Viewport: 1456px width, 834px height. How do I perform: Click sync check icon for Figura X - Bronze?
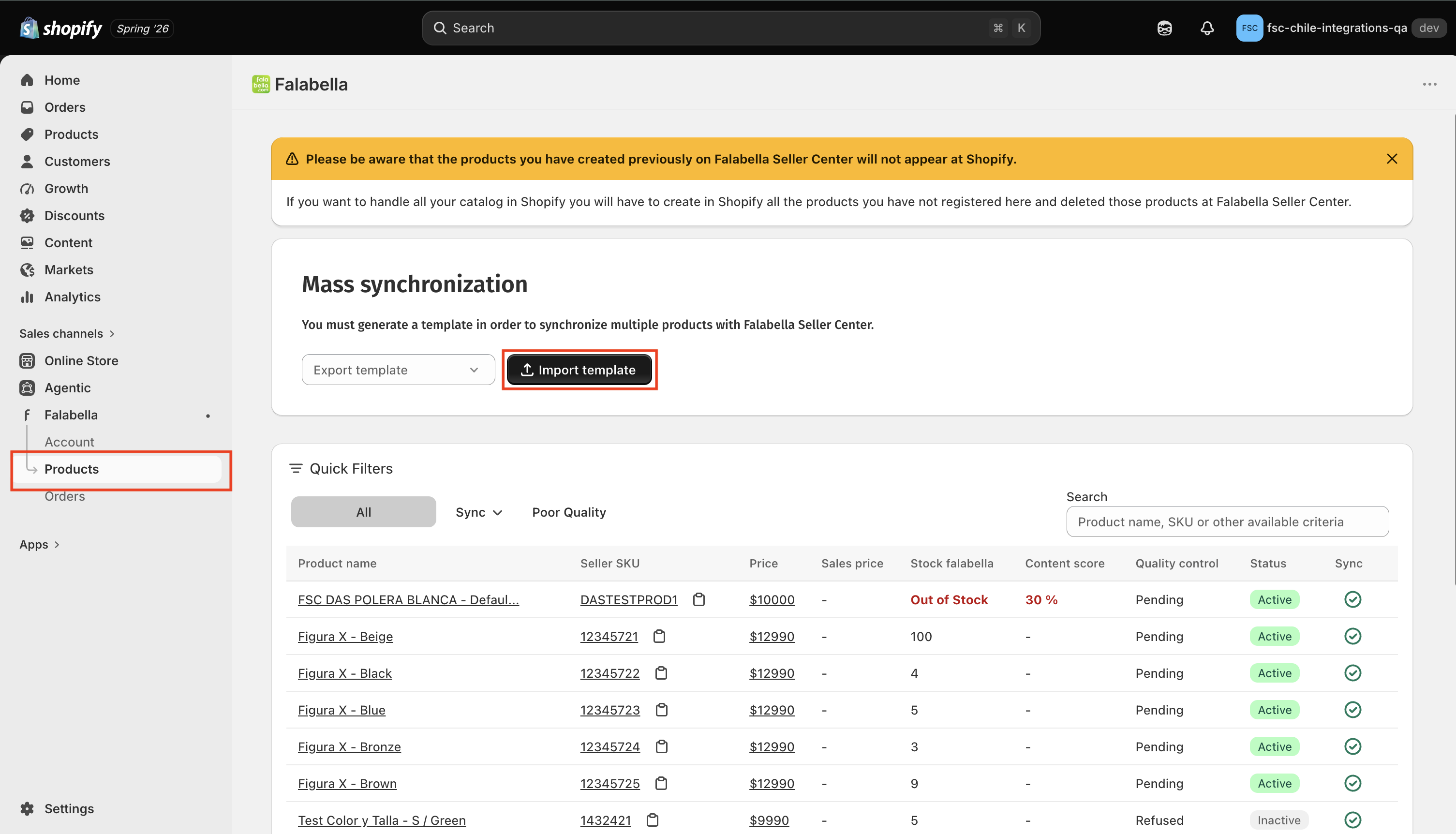click(1352, 746)
